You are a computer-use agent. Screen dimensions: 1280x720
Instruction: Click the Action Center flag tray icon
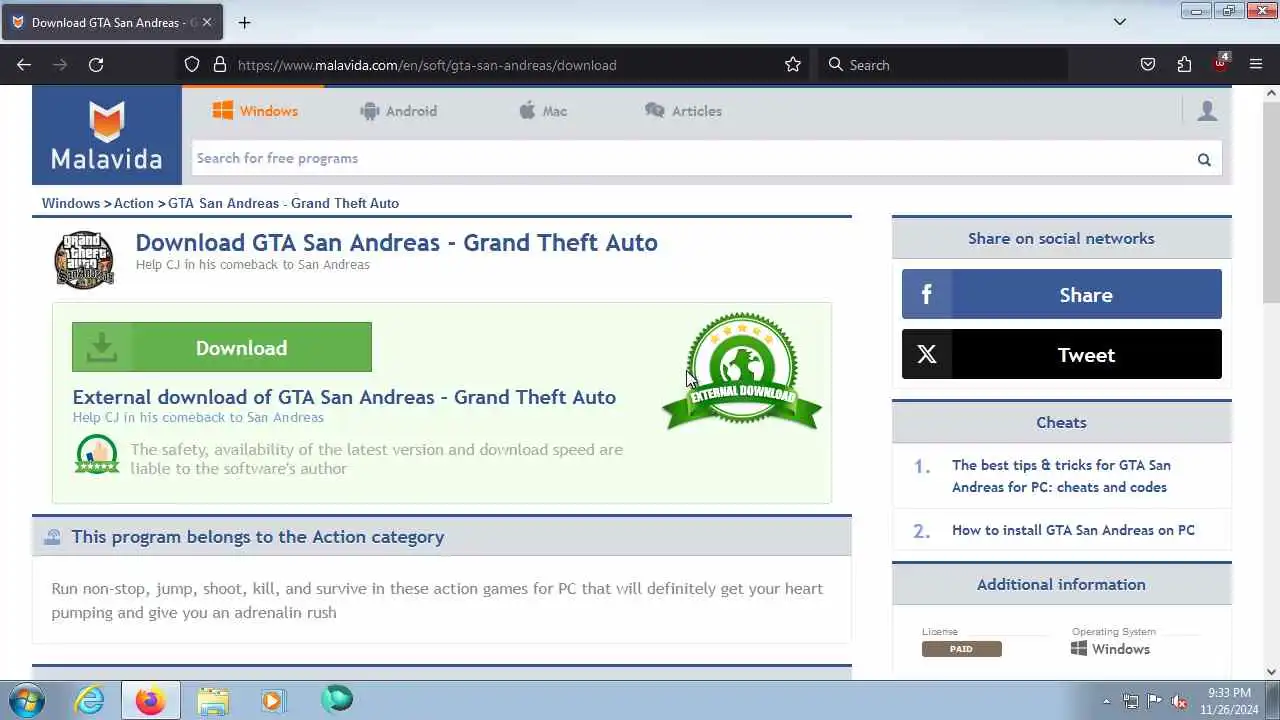tap(1155, 701)
